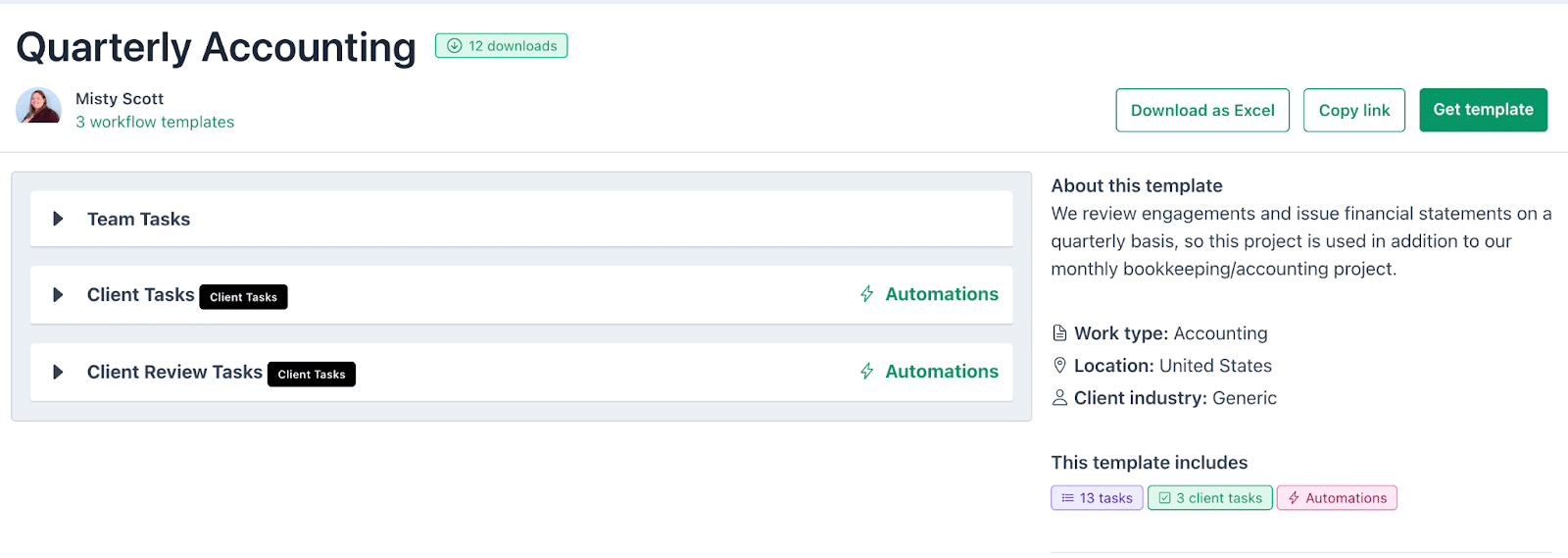Click the Work type: Accounting text
The width and height of the screenshot is (1568, 558).
point(1171,333)
